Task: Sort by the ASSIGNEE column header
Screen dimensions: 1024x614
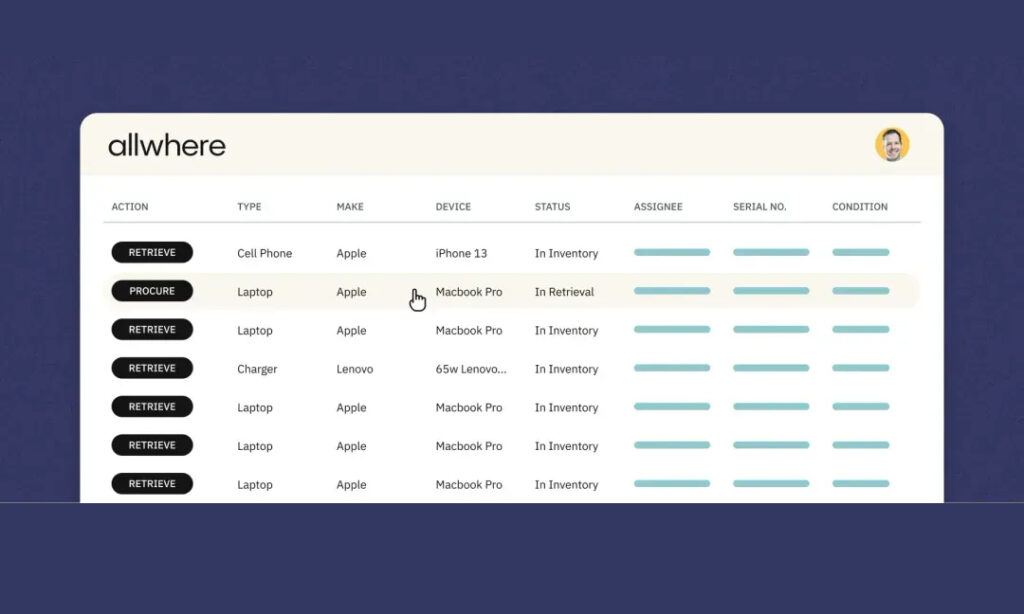Action: click(657, 207)
